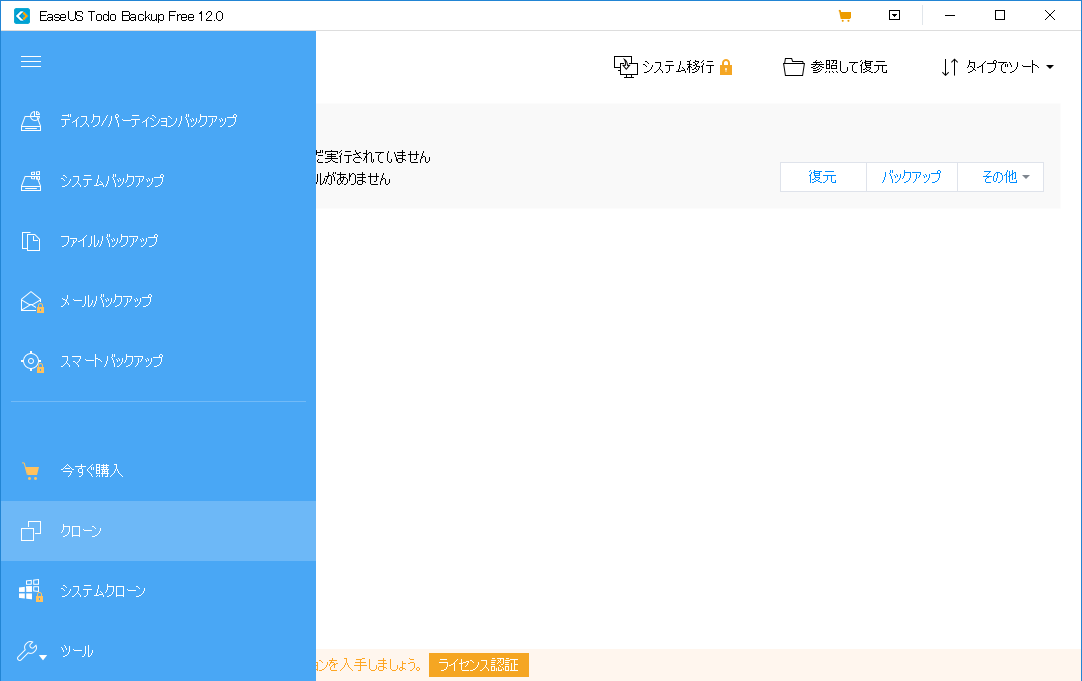1082x681 pixels.
Task: Open the tools wrench dropdown
Action: [31, 652]
